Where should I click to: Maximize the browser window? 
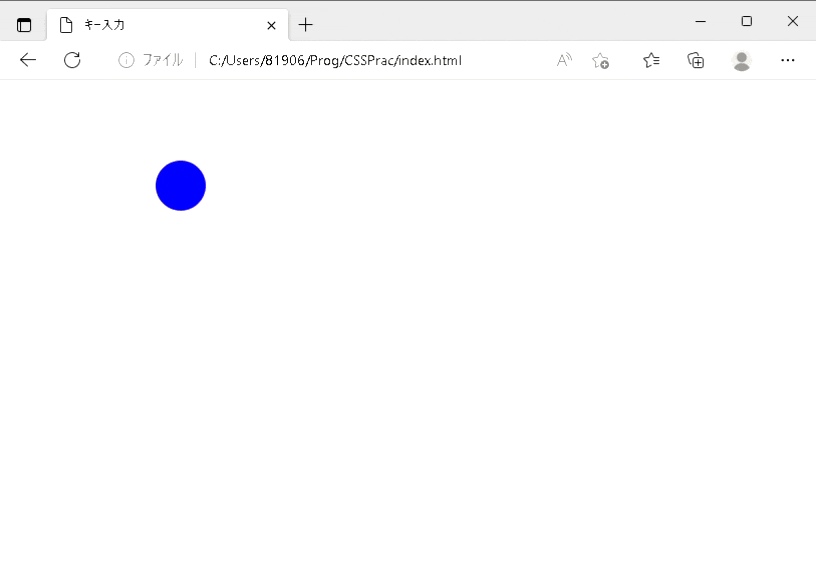[x=747, y=21]
